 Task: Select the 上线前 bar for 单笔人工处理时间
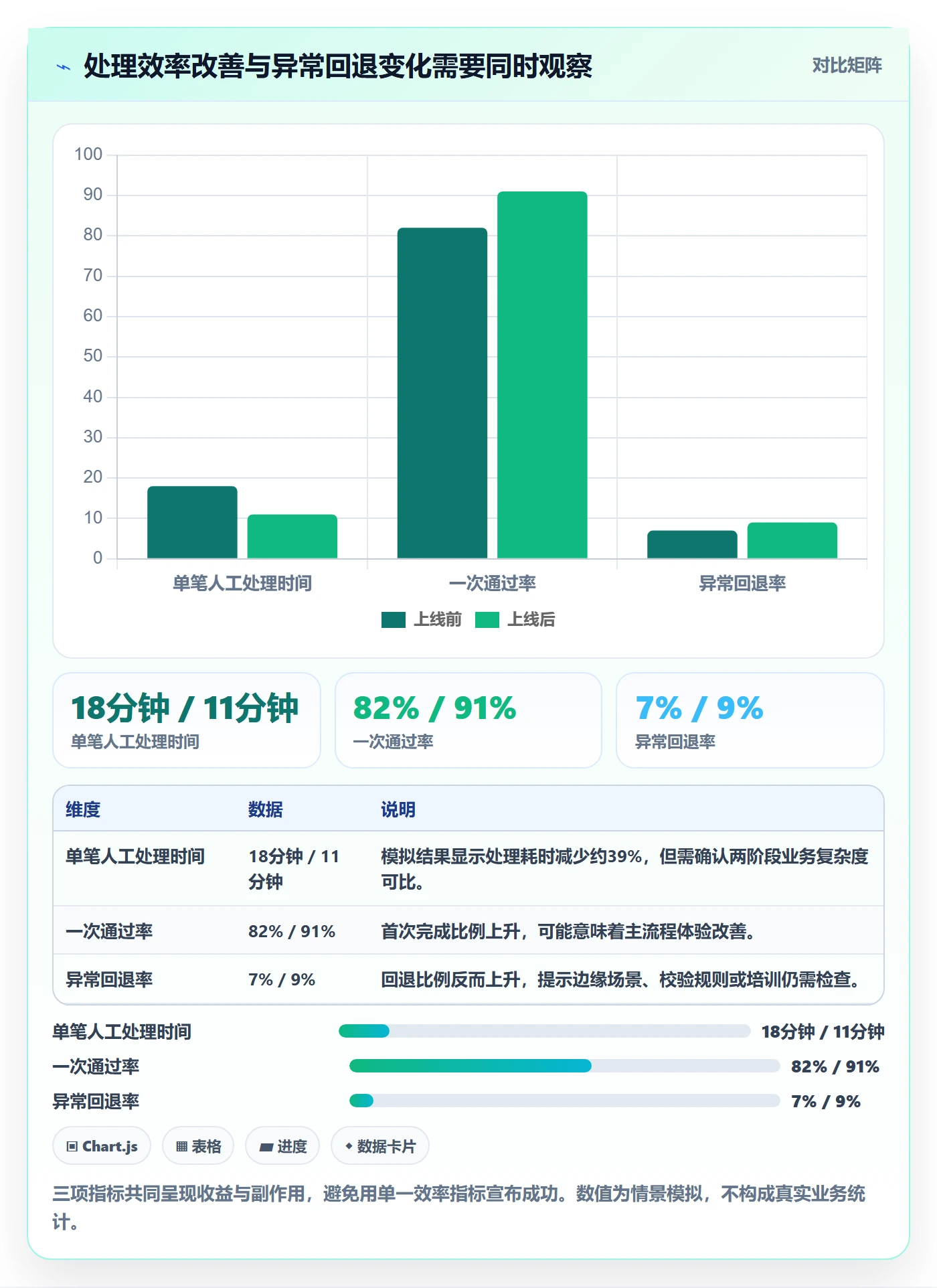[x=192, y=522]
